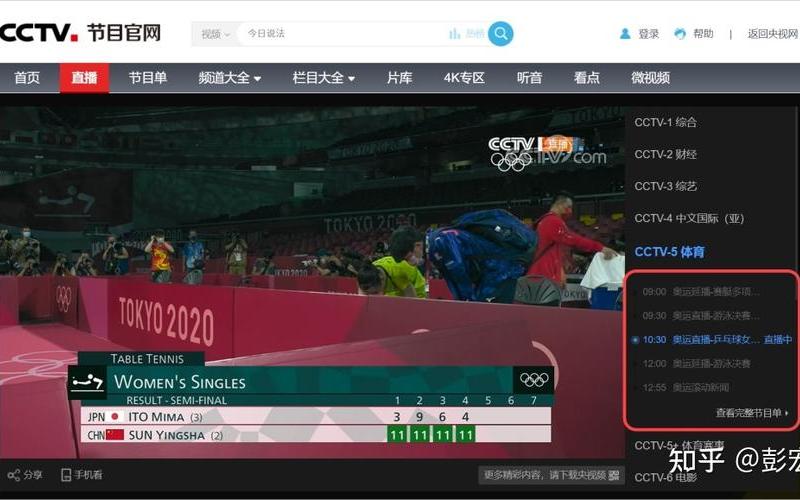Viewport: 800px width, 500px height.
Task: Click the 热榜 hot list chart icon
Action: [455, 34]
